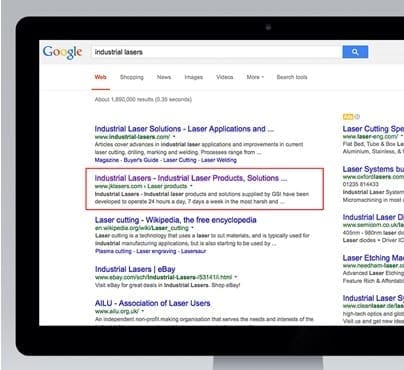The height and width of the screenshot is (370, 404).
Task: Click the Laser engraving sitelink
Action: 156,251
